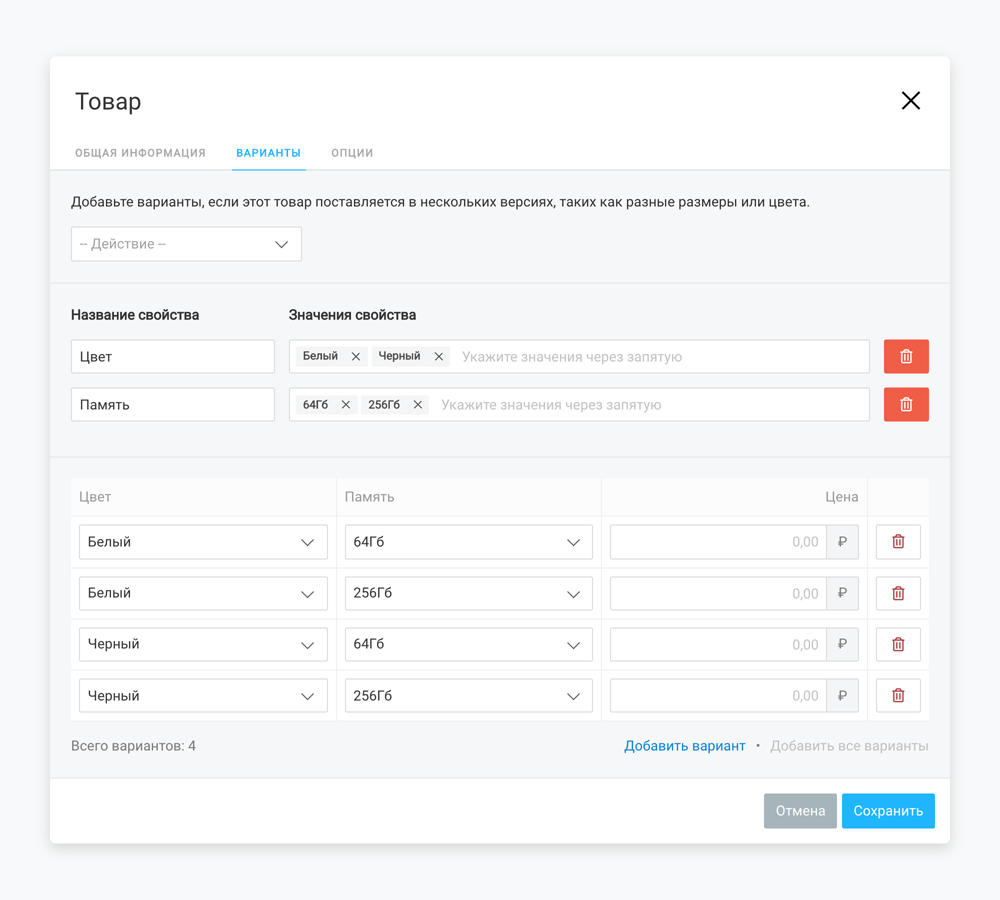Close the Товар dialog
This screenshot has height=900, width=1000.
point(910,101)
